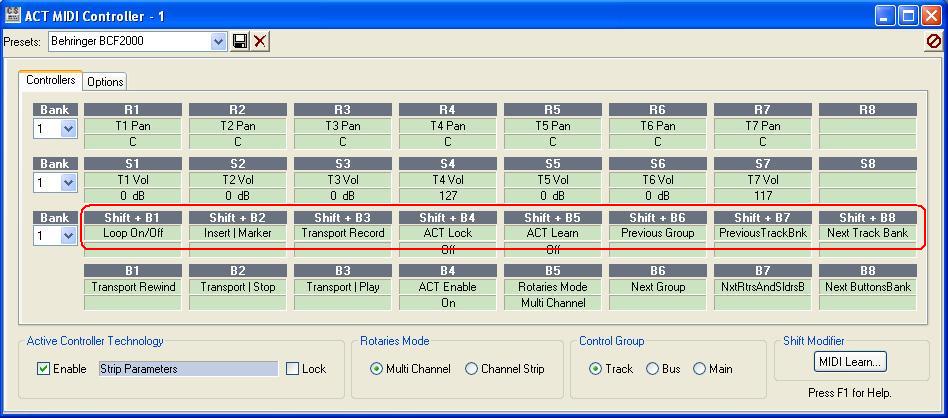Image resolution: width=948 pixels, height=418 pixels.
Task: Toggle the ACT Enable checkbox
Action: 44,368
